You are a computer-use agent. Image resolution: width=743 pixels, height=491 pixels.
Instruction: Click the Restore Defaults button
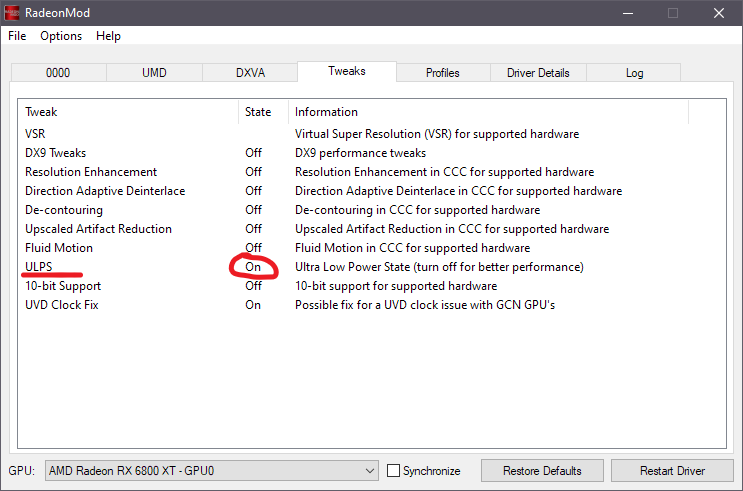542,471
